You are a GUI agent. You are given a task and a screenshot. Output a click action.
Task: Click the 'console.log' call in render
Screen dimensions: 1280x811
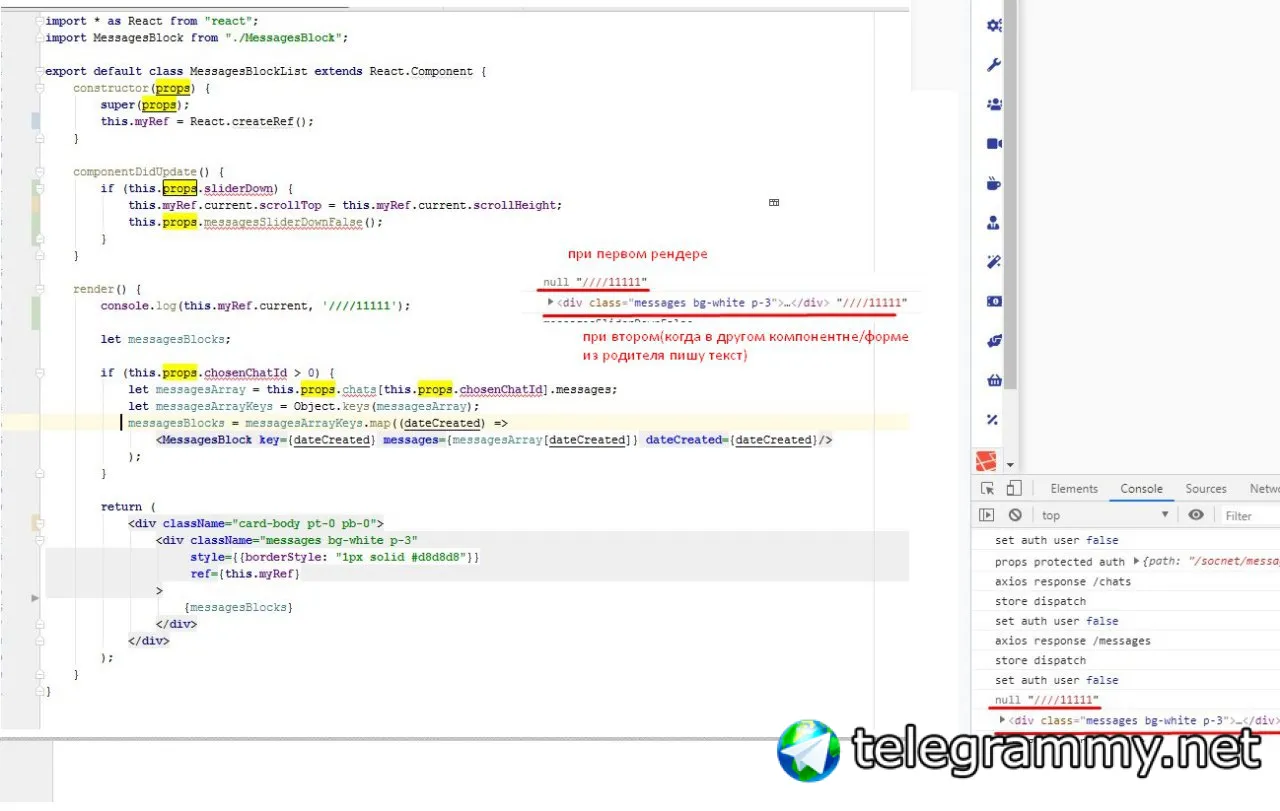[x=138, y=306]
